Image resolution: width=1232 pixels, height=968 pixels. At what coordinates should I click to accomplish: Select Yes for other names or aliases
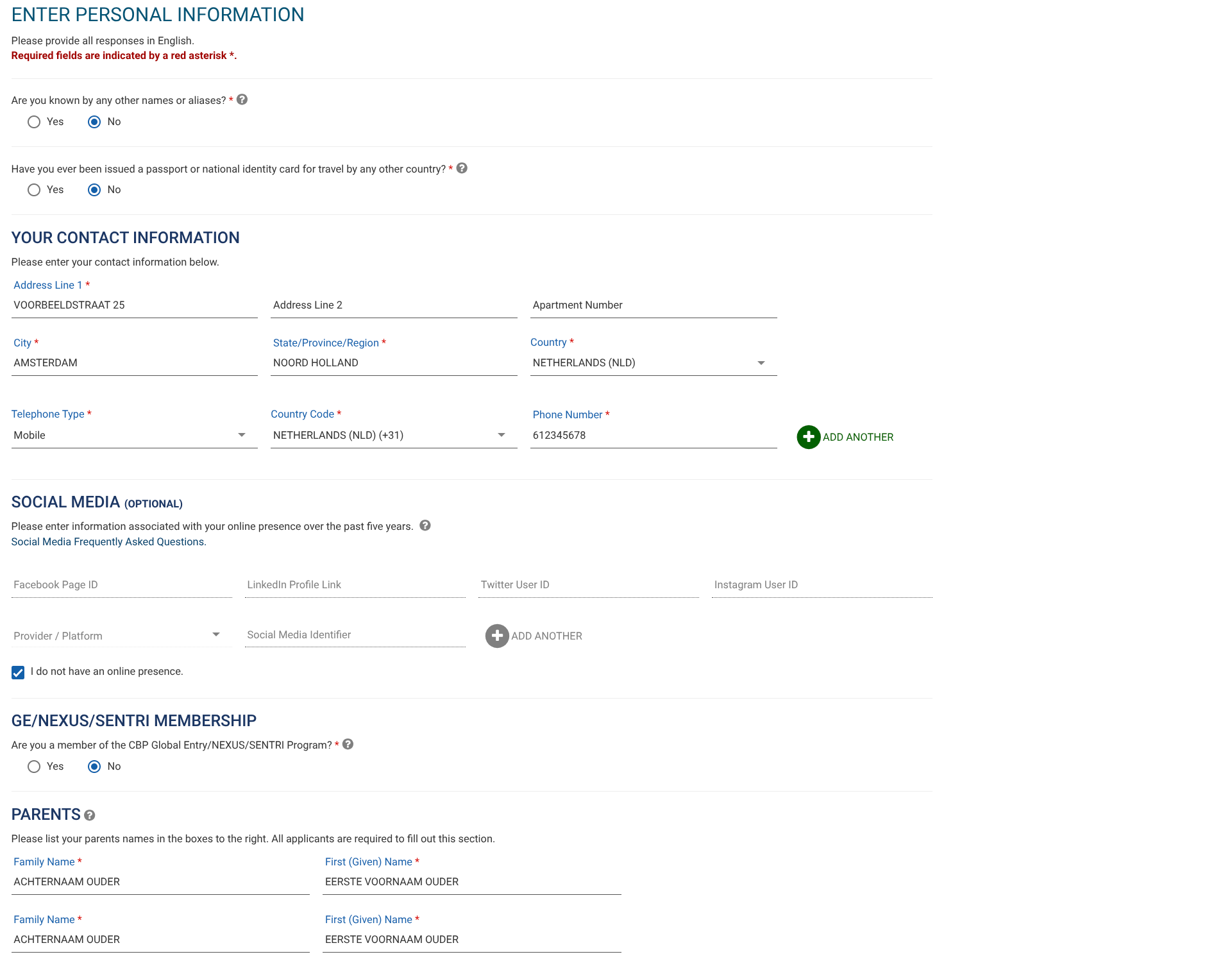pyautogui.click(x=34, y=122)
